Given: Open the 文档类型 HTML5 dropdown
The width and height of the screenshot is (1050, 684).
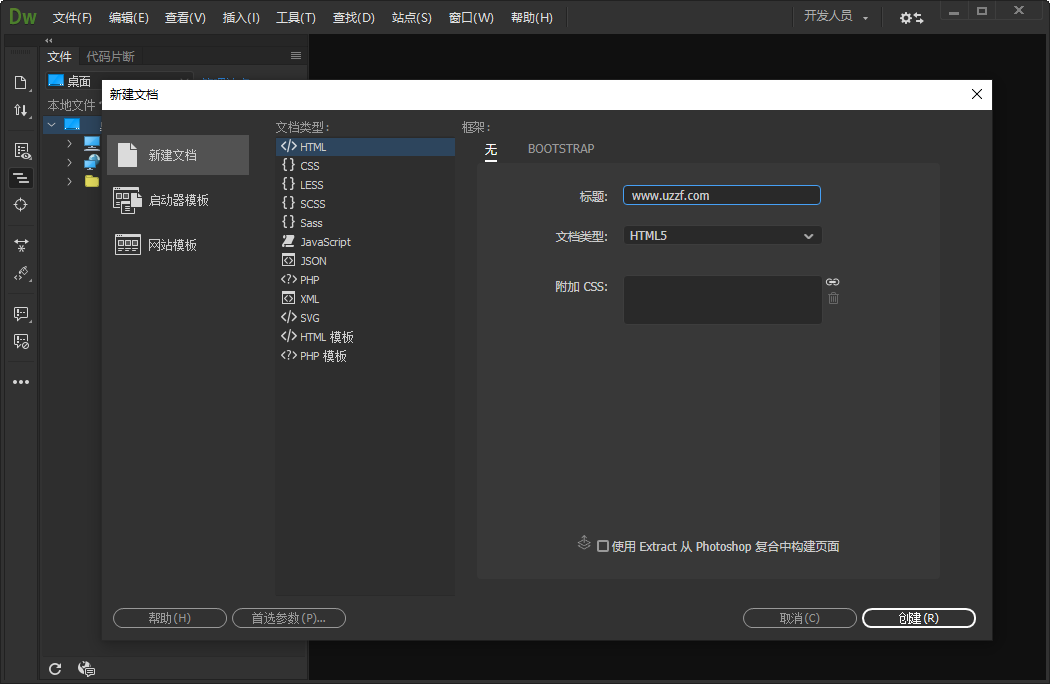Looking at the screenshot, I should [x=722, y=236].
